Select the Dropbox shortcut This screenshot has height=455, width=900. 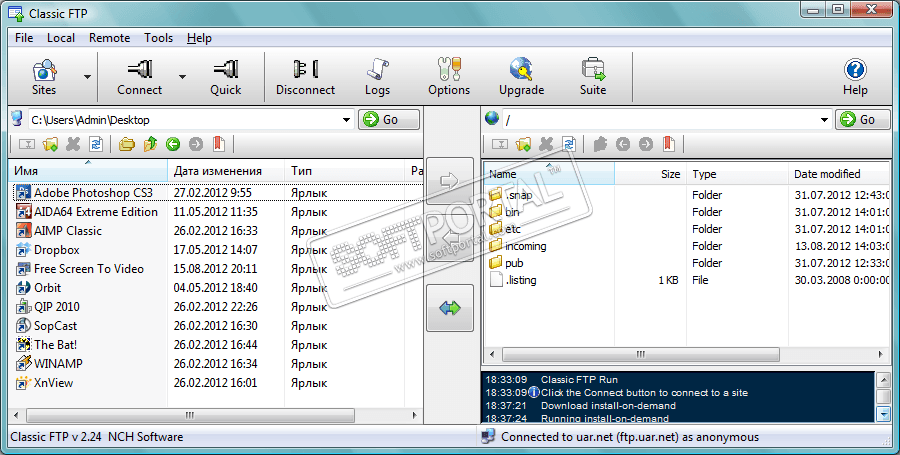(x=48, y=250)
